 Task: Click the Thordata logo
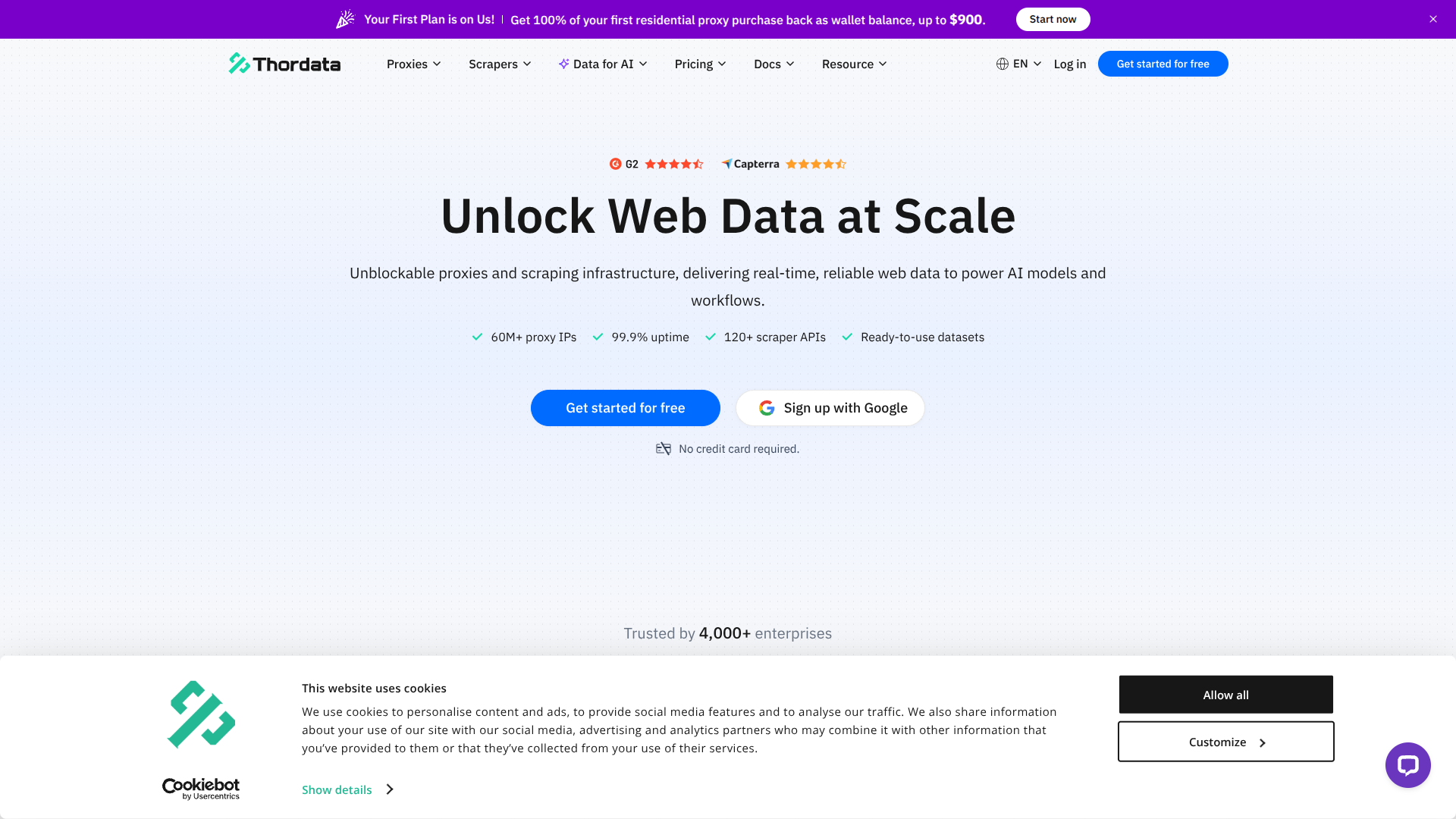coord(284,64)
